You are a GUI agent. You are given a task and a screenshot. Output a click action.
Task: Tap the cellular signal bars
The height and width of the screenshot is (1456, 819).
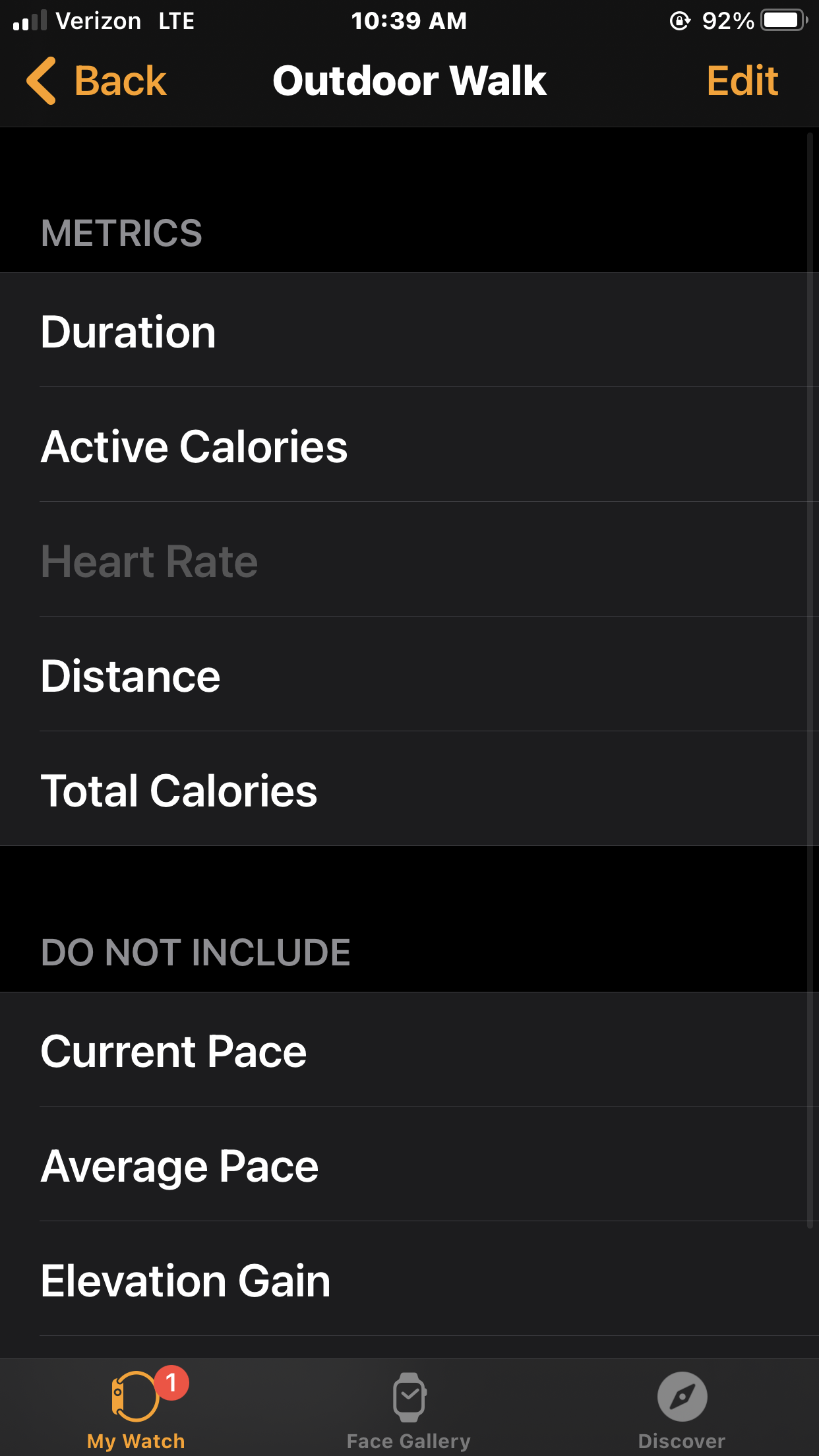pos(30,20)
